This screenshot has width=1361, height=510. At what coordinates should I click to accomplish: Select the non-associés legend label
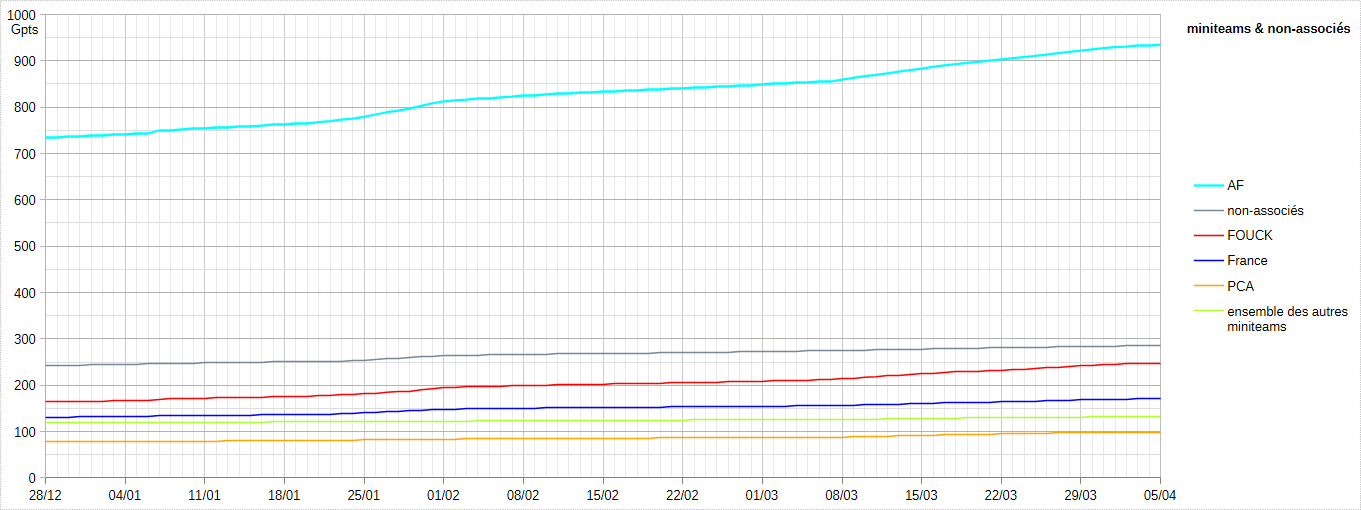[x=1265, y=210]
